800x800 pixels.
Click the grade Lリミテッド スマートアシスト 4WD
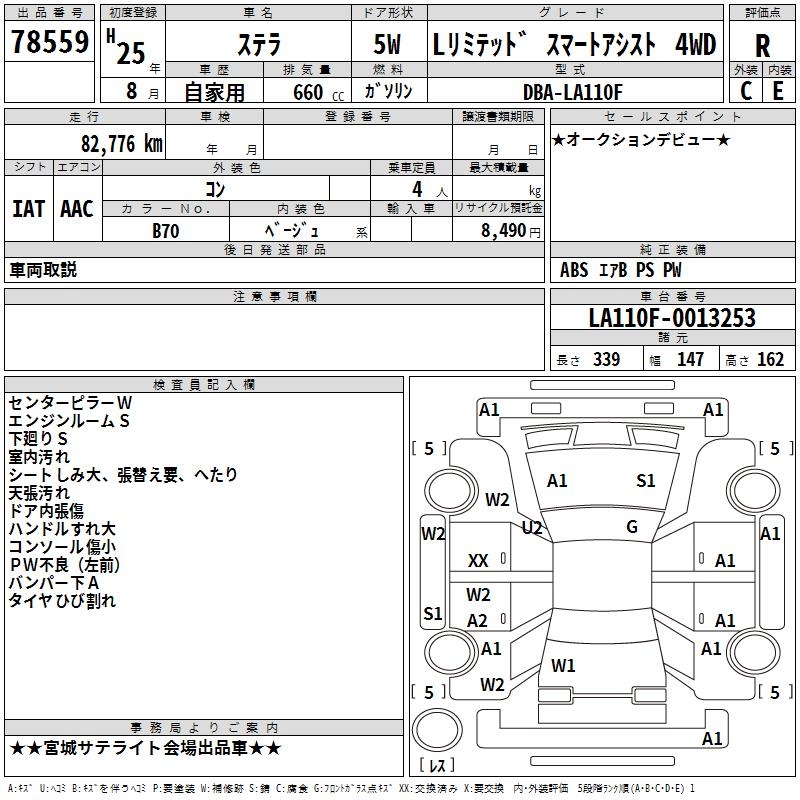574,44
